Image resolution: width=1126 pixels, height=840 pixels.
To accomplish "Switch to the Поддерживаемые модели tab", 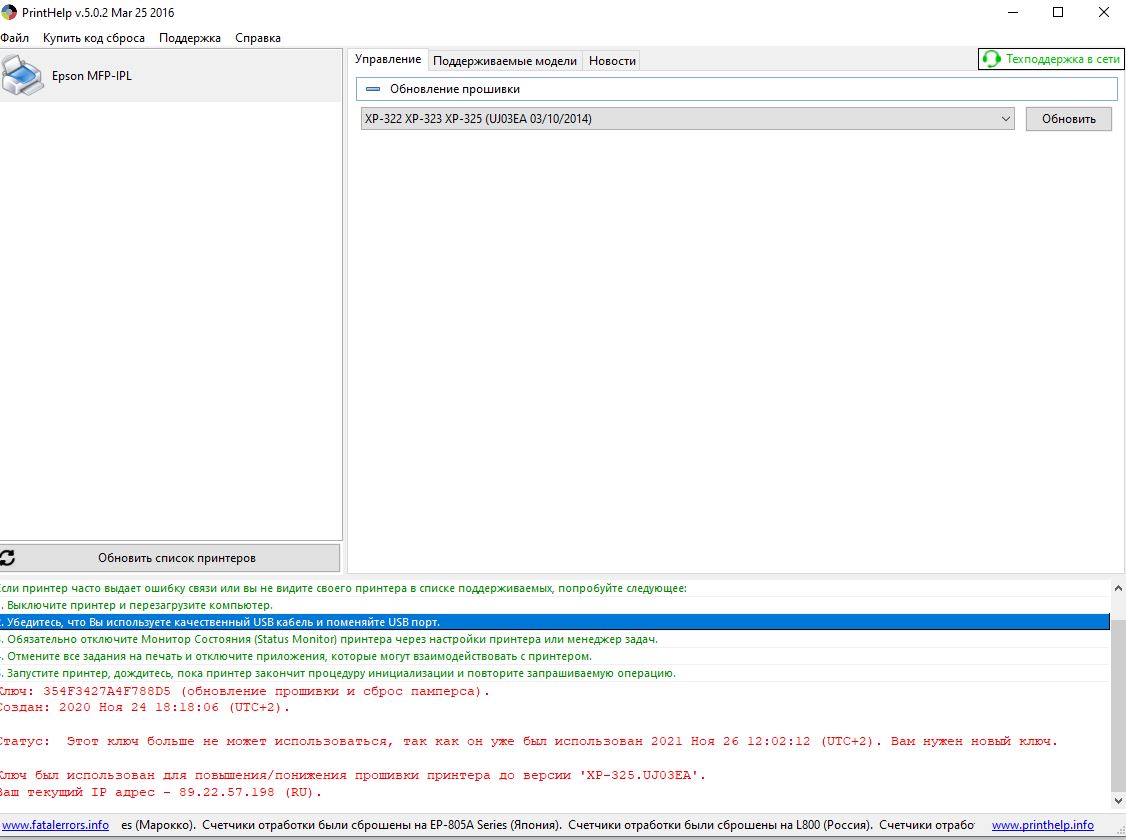I will coord(505,61).
